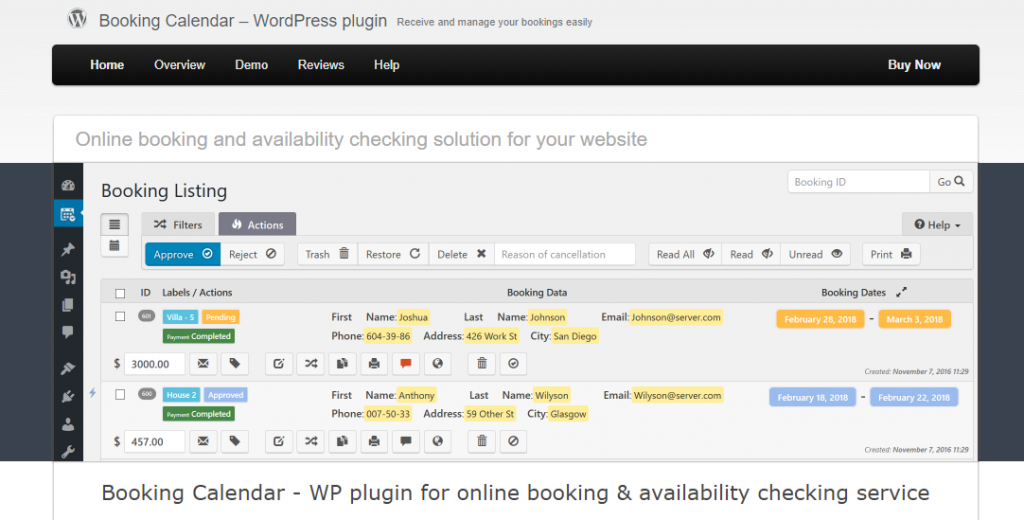
Task: Click lightning bolt beside booking 600
Action: pos(92,393)
